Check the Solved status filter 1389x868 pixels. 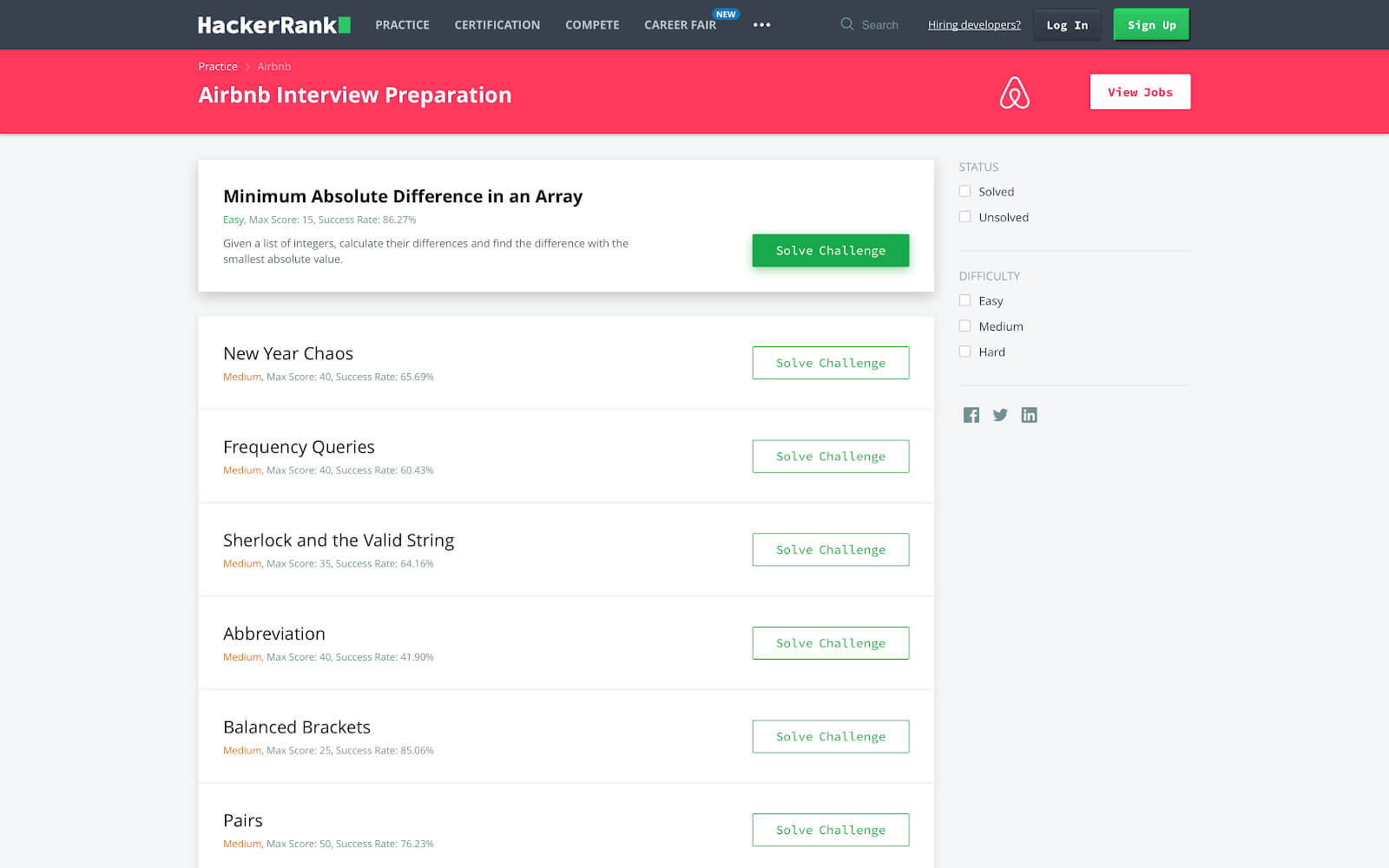point(964,191)
